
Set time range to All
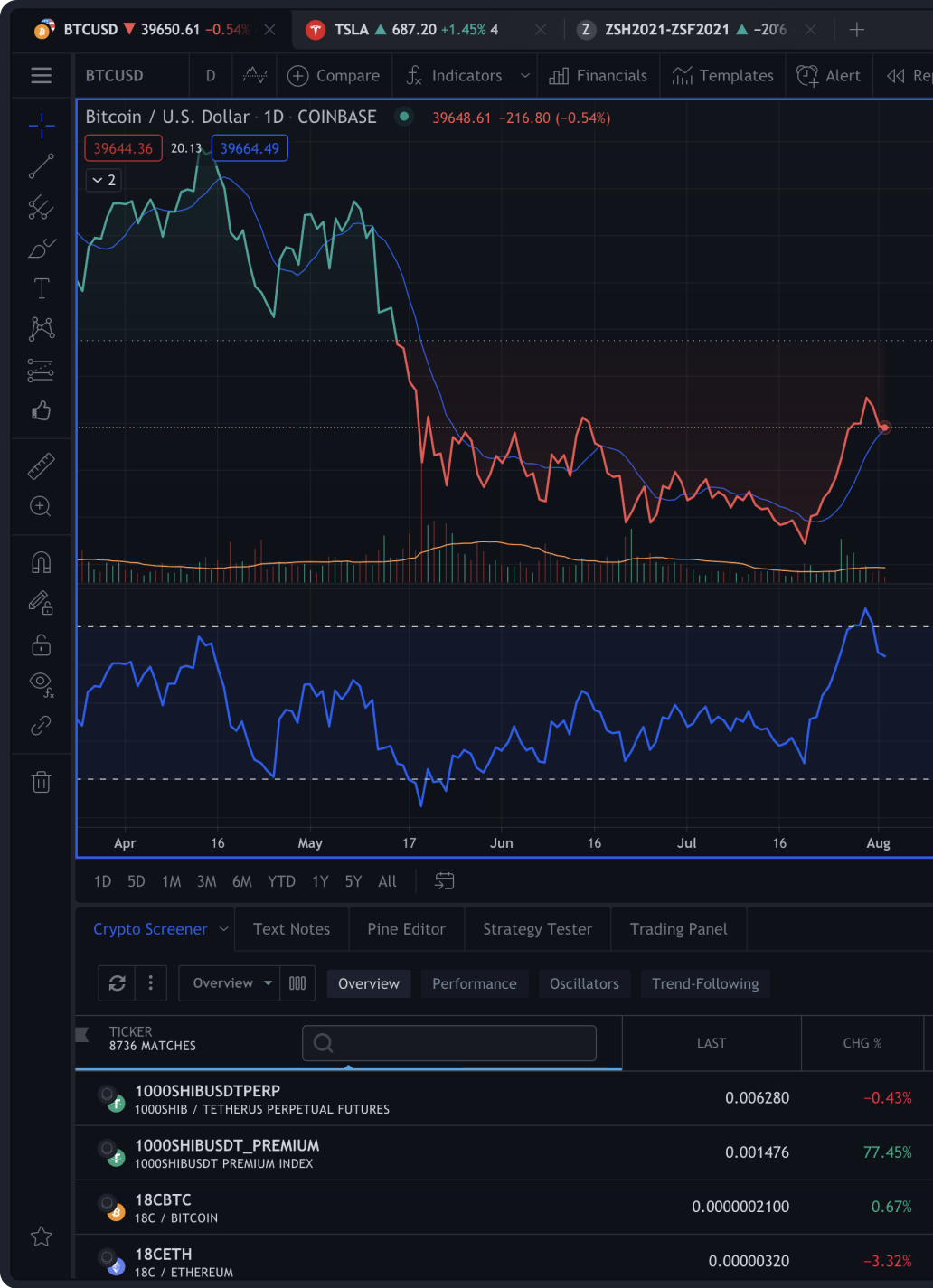coord(387,881)
